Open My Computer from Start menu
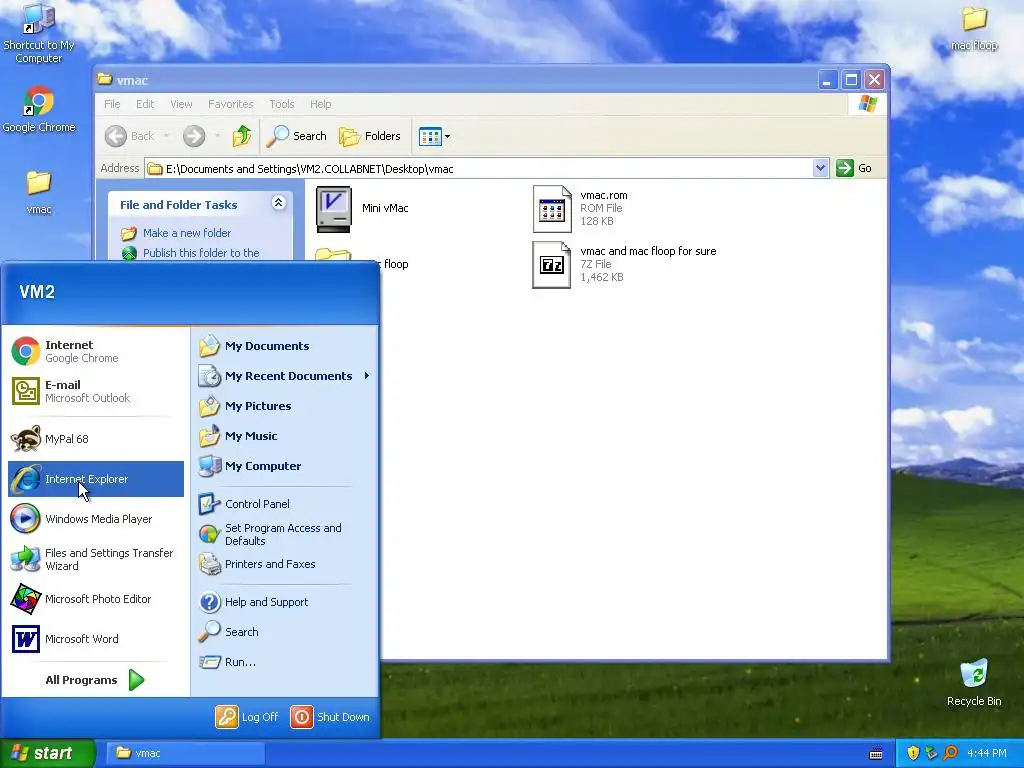1024x768 pixels. [283, 466]
